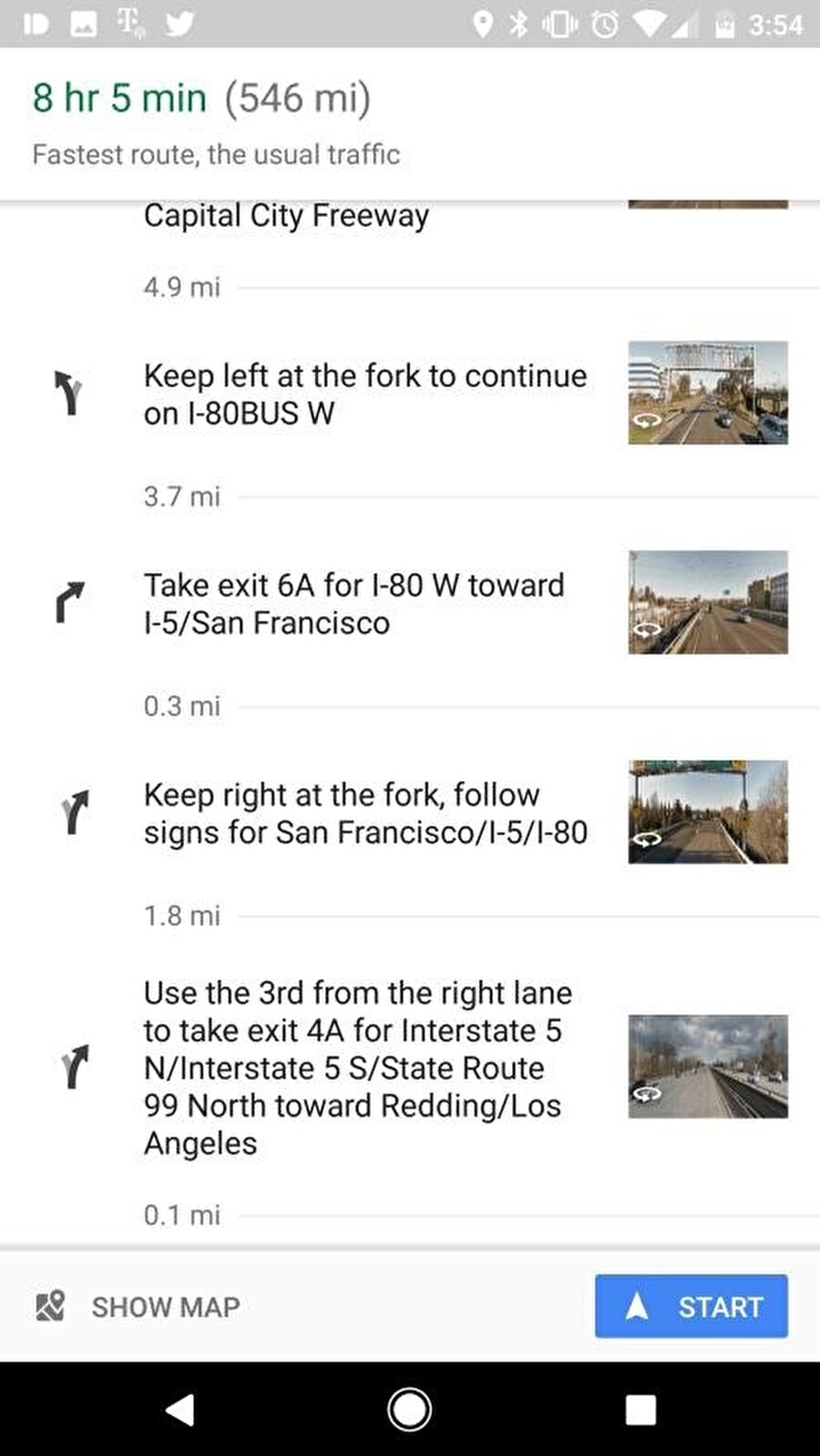Select the Capital City Freeway step
The height and width of the screenshot is (1456, 820).
286,216
